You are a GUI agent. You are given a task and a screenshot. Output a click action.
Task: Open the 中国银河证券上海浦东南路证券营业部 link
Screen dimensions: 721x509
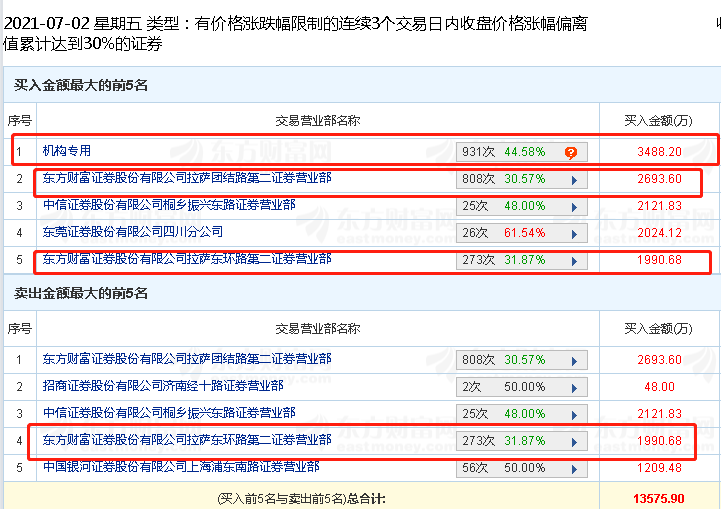pos(181,466)
